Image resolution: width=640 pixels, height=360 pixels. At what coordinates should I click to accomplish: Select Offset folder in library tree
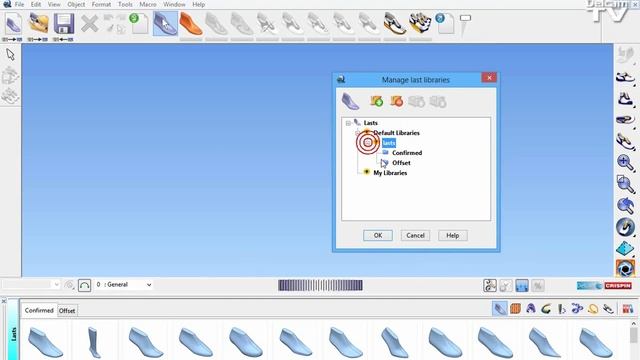point(401,163)
